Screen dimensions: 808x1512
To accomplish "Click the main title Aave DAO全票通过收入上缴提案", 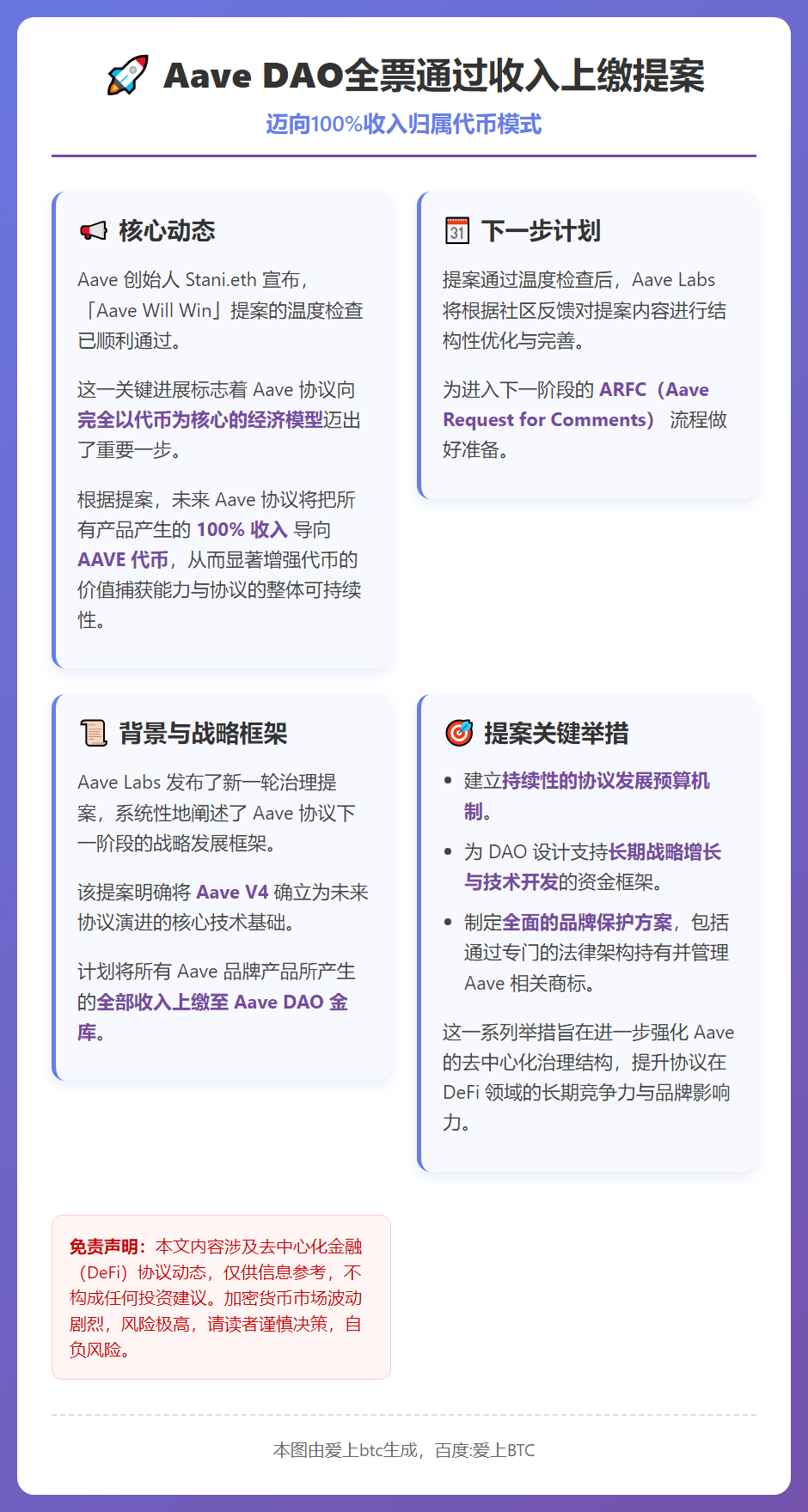I will [434, 76].
